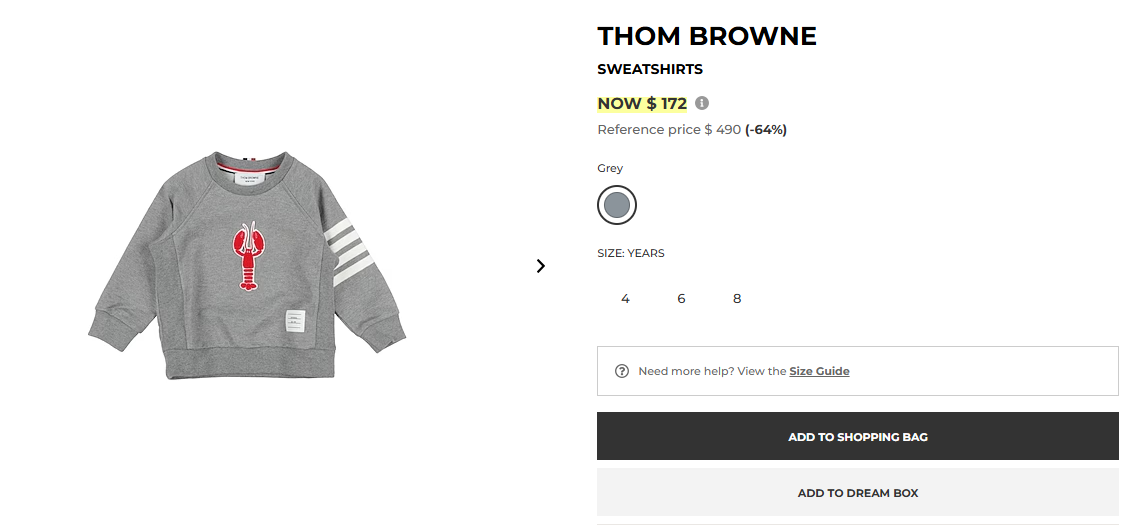Choose size 8 years
This screenshot has width=1128, height=525.
tap(737, 298)
